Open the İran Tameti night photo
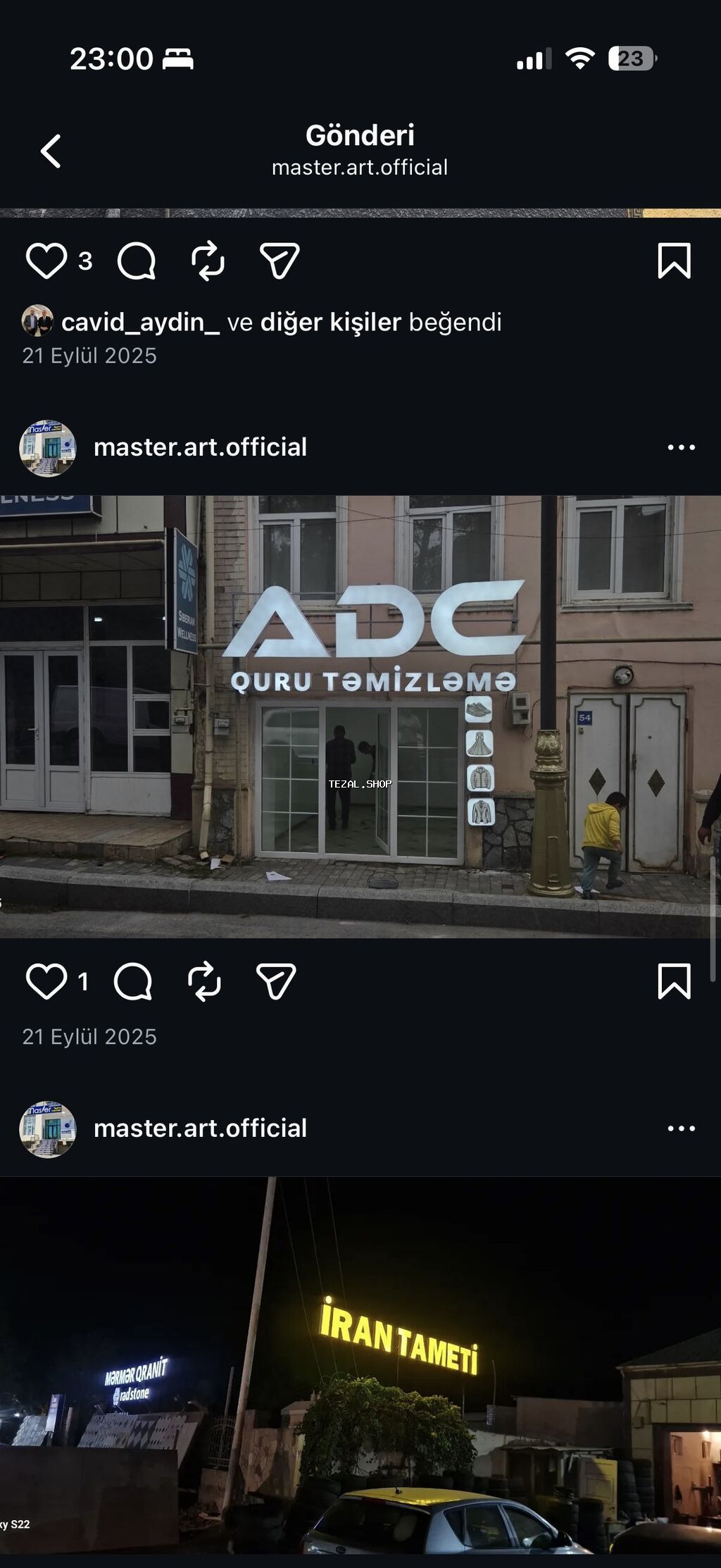The width and height of the screenshot is (721, 1568). 360,1365
